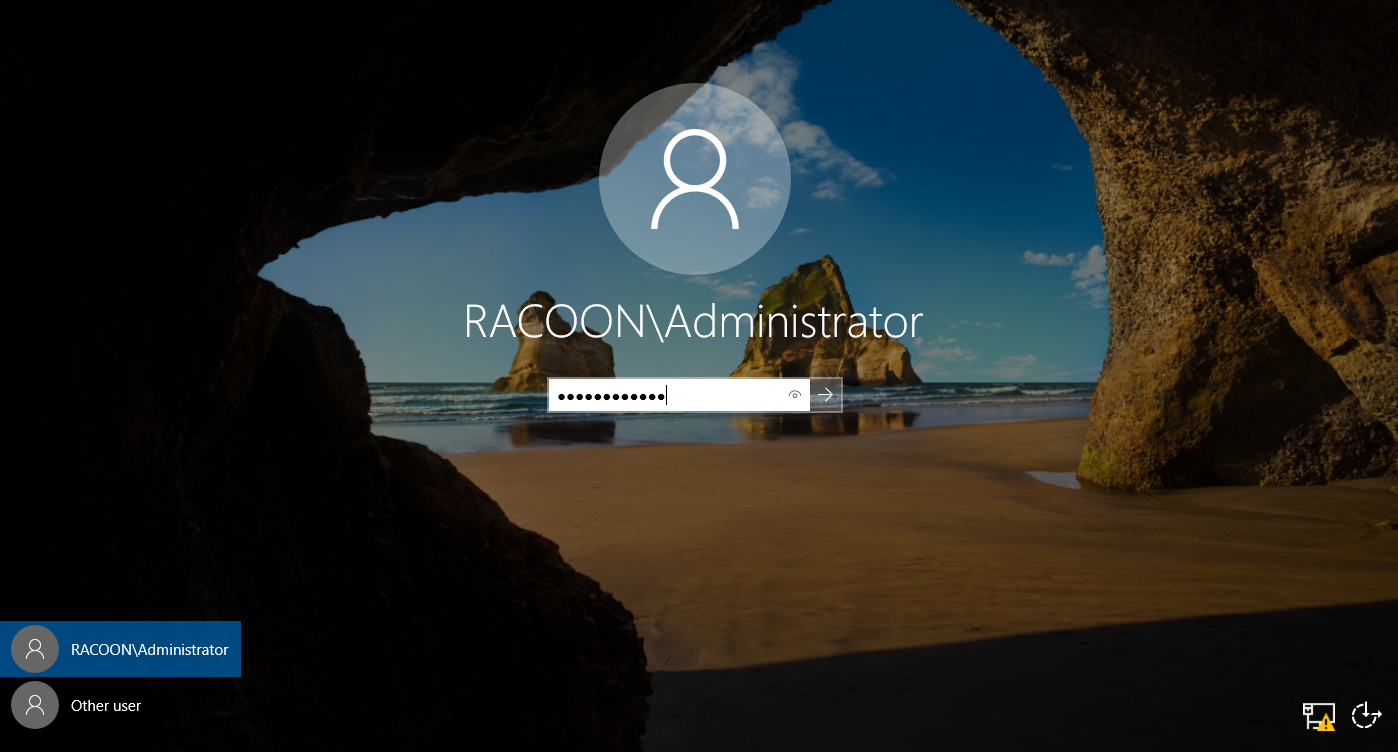This screenshot has width=1398, height=752.
Task: Hide the password by clicking the eye again
Action: click(x=795, y=395)
